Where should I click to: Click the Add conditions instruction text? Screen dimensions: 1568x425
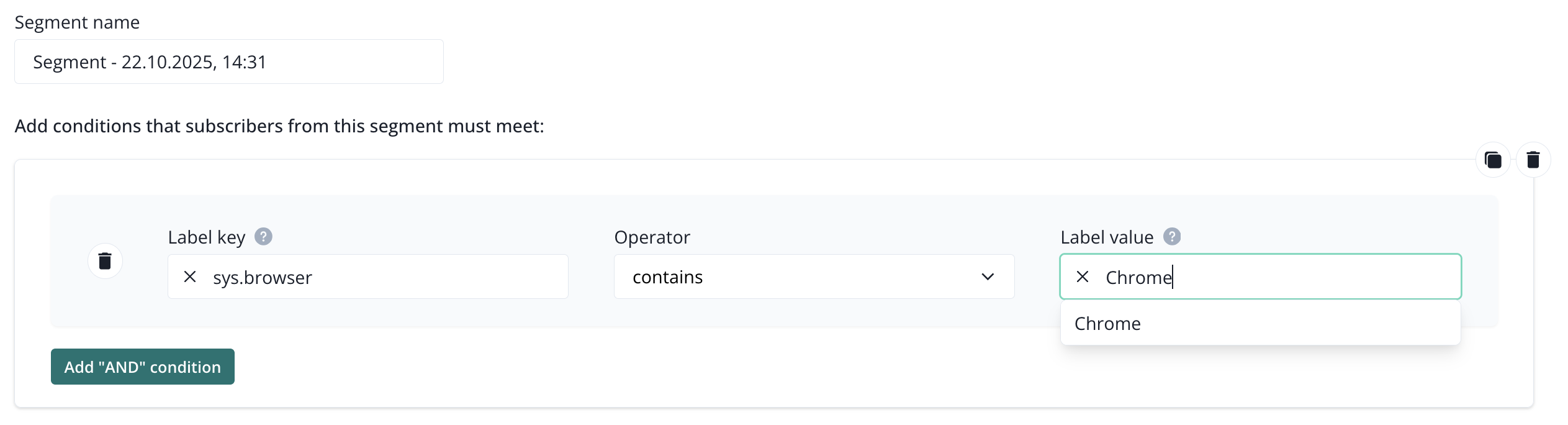[279, 126]
